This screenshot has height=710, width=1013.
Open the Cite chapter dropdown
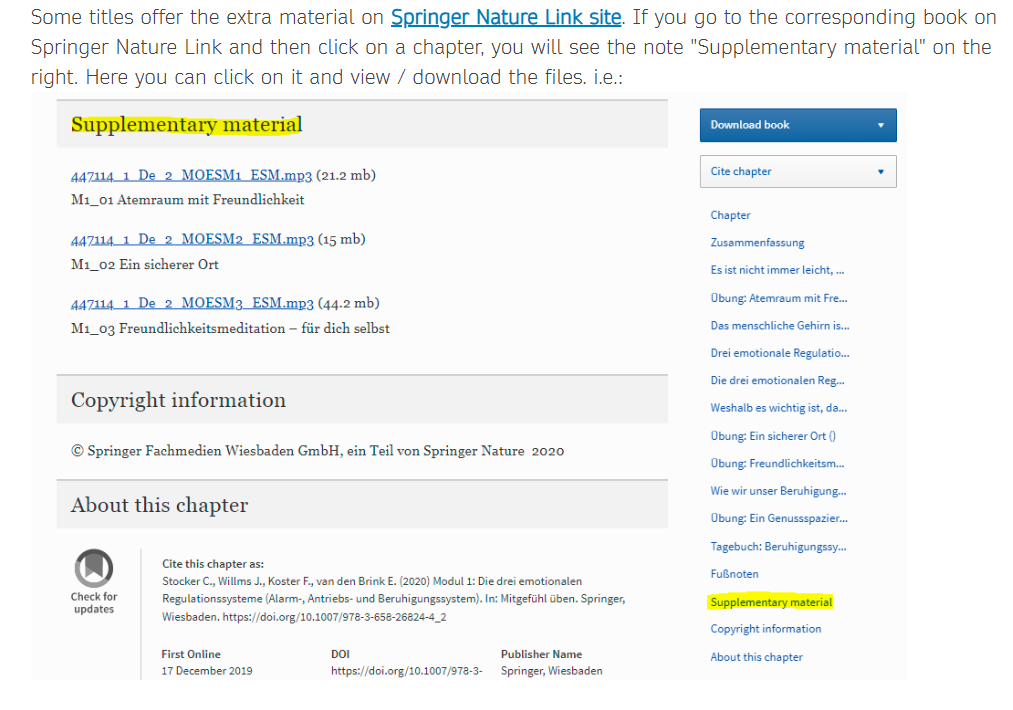coord(798,172)
